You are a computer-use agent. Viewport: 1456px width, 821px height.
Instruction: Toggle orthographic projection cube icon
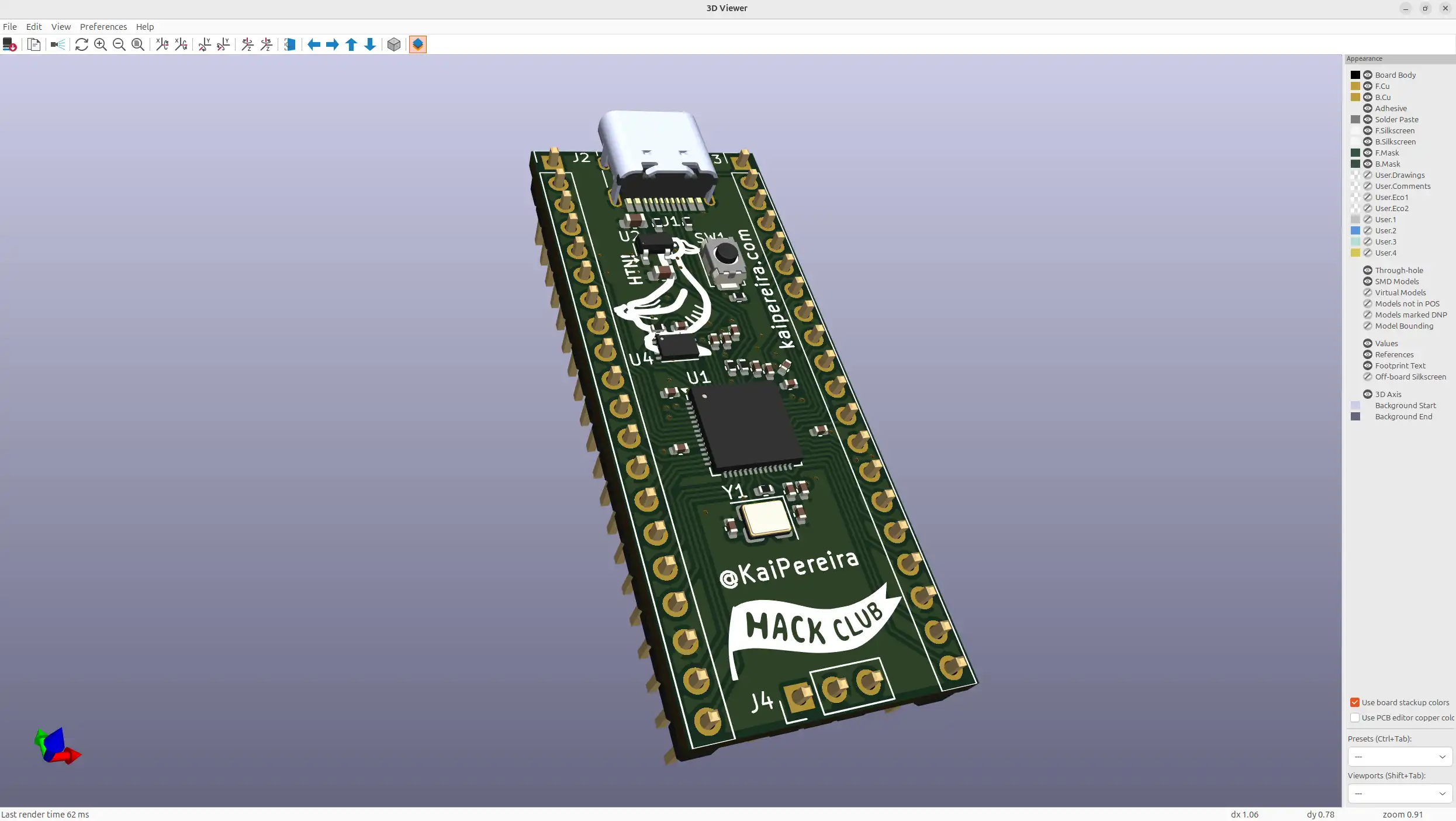tap(394, 44)
